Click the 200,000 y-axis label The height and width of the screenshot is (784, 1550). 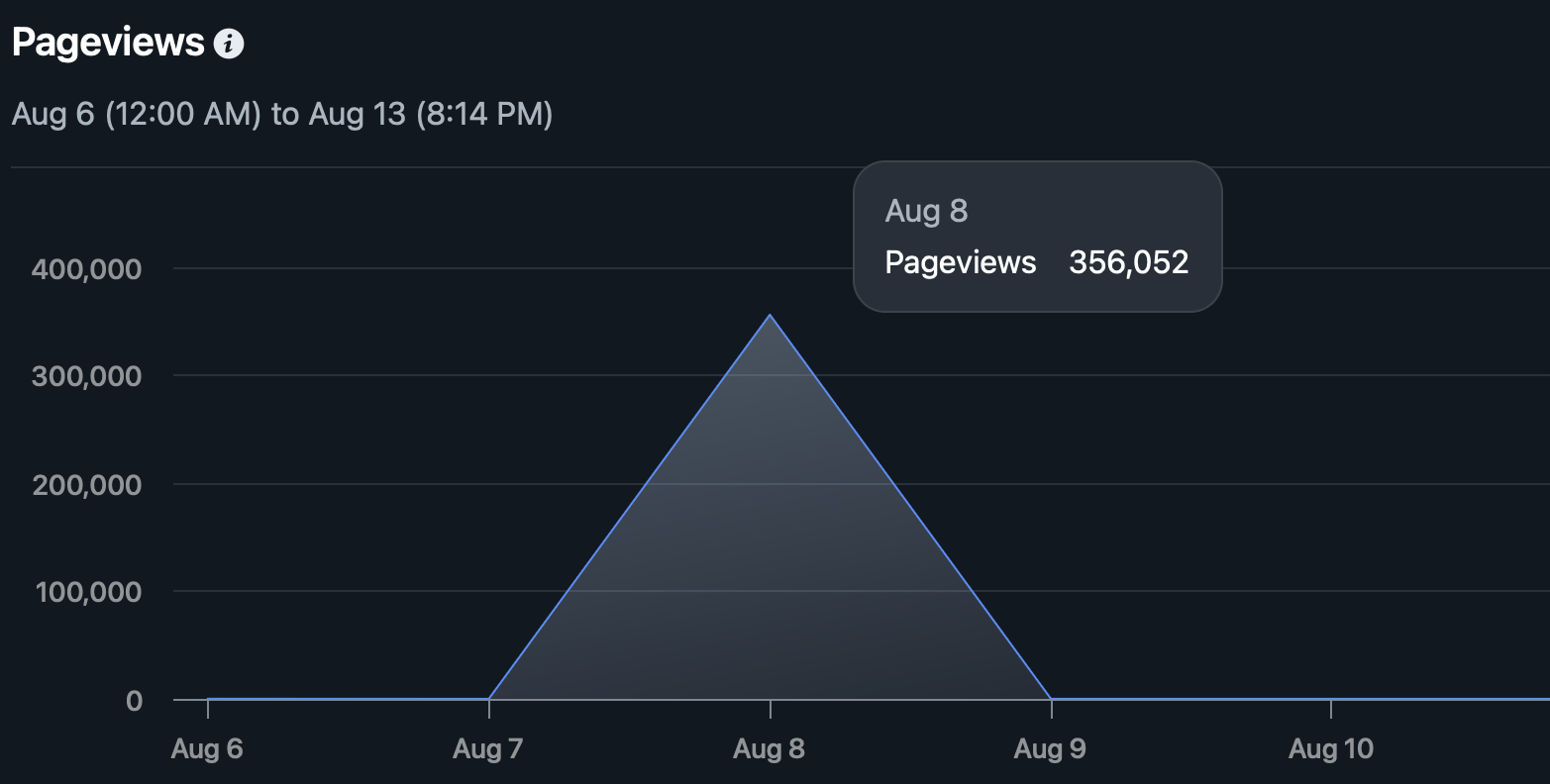click(x=87, y=485)
